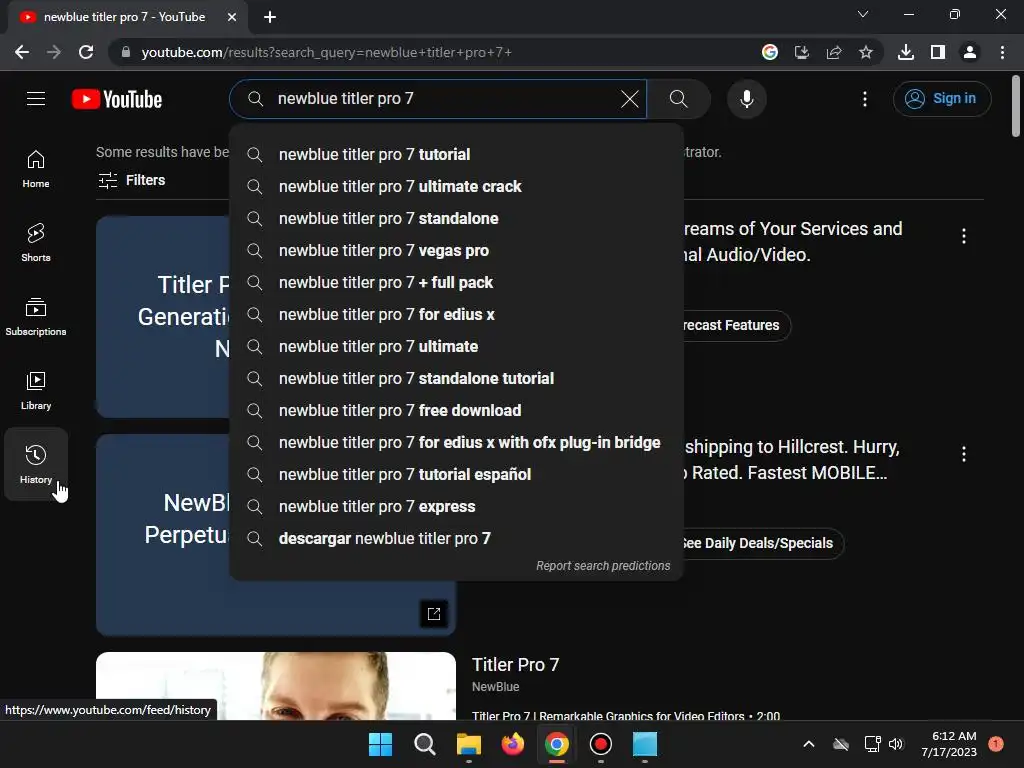Choose the suggestion ending in just 'ultimate'
Screen dimensions: 1024x768
[456, 347]
